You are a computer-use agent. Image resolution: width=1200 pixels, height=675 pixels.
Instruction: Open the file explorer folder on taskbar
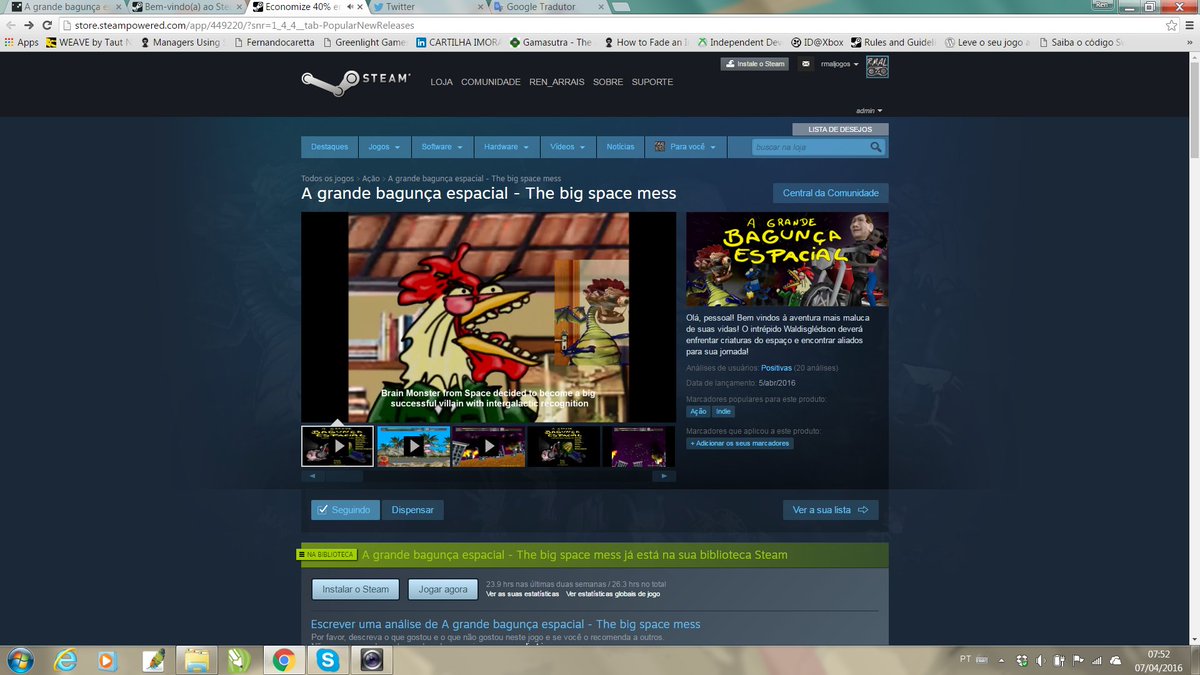197,660
